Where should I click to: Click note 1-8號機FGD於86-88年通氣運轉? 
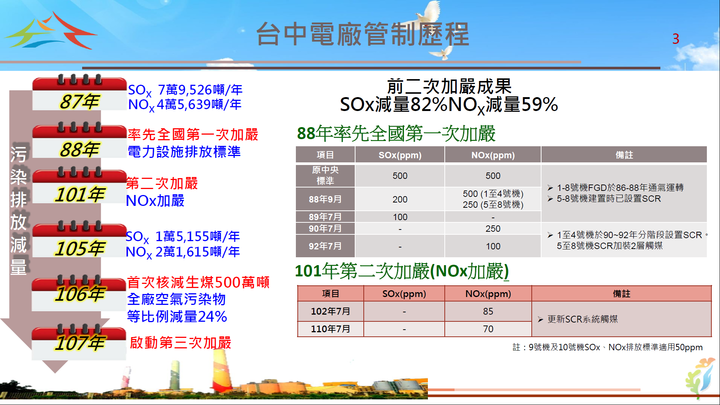point(620,187)
